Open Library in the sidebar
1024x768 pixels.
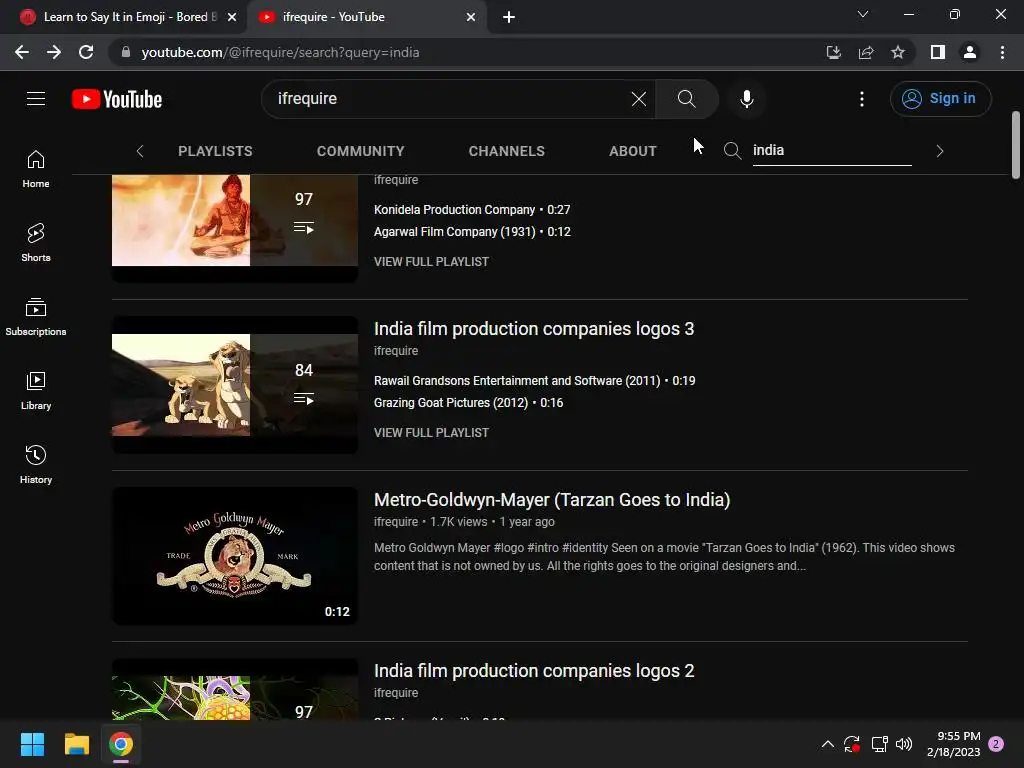pyautogui.click(x=36, y=391)
